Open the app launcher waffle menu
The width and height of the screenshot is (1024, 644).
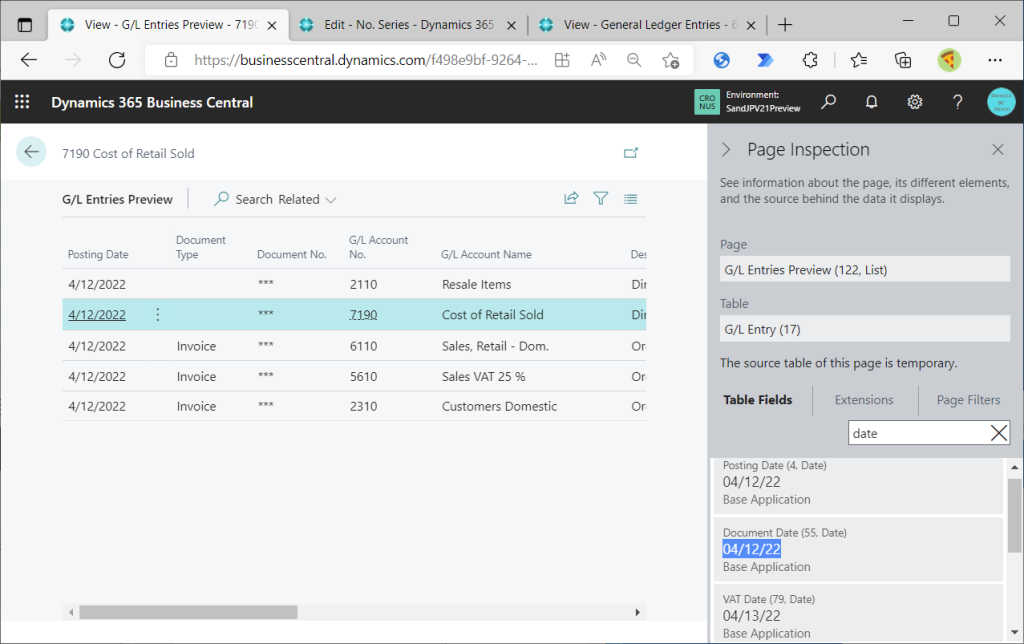click(22, 102)
